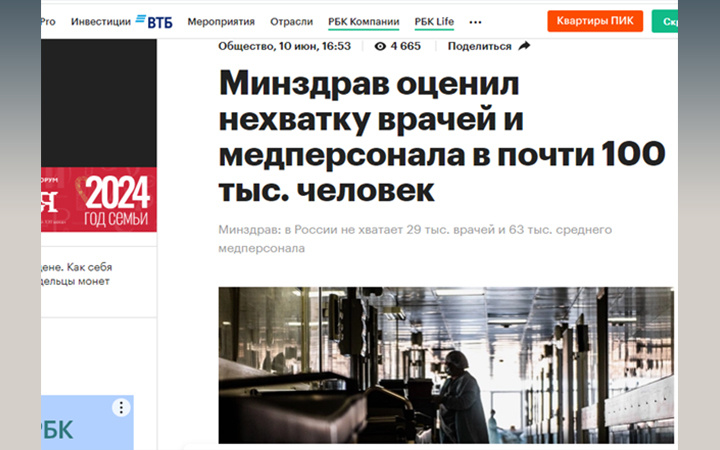Click the Квартиры ПИК orange button
The width and height of the screenshot is (720, 450).
(x=595, y=21)
